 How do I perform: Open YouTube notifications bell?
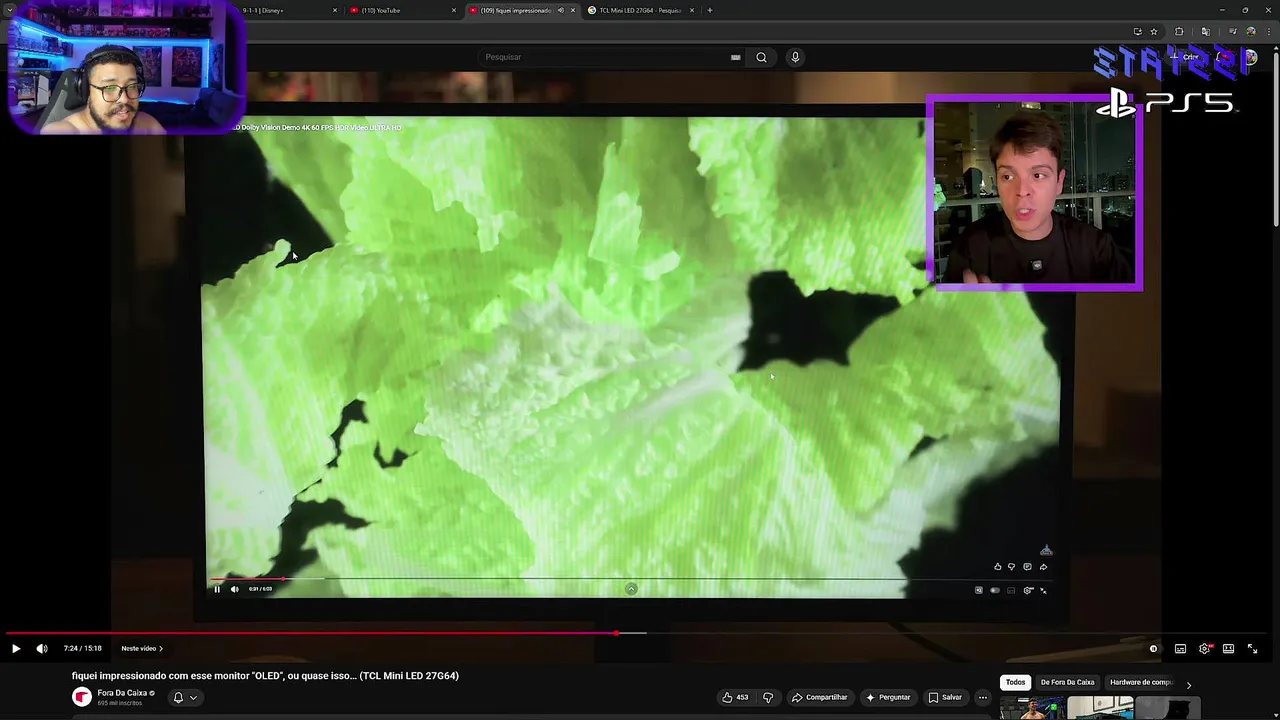pos(1221,57)
